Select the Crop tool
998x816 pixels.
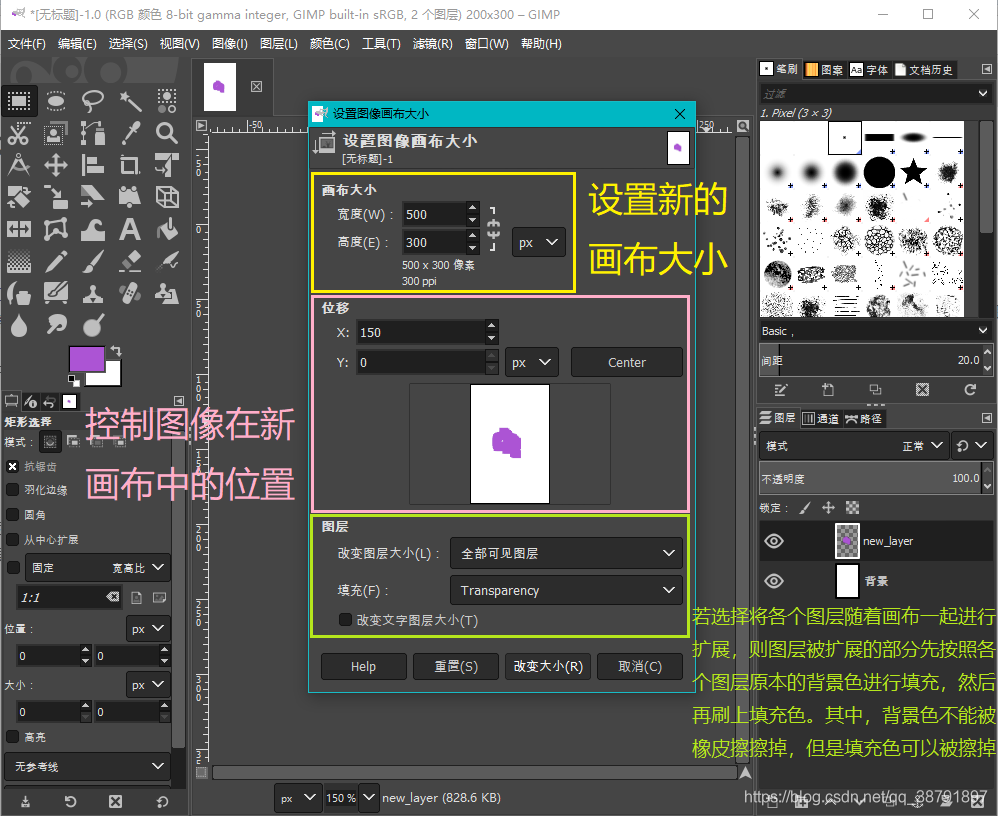point(130,165)
